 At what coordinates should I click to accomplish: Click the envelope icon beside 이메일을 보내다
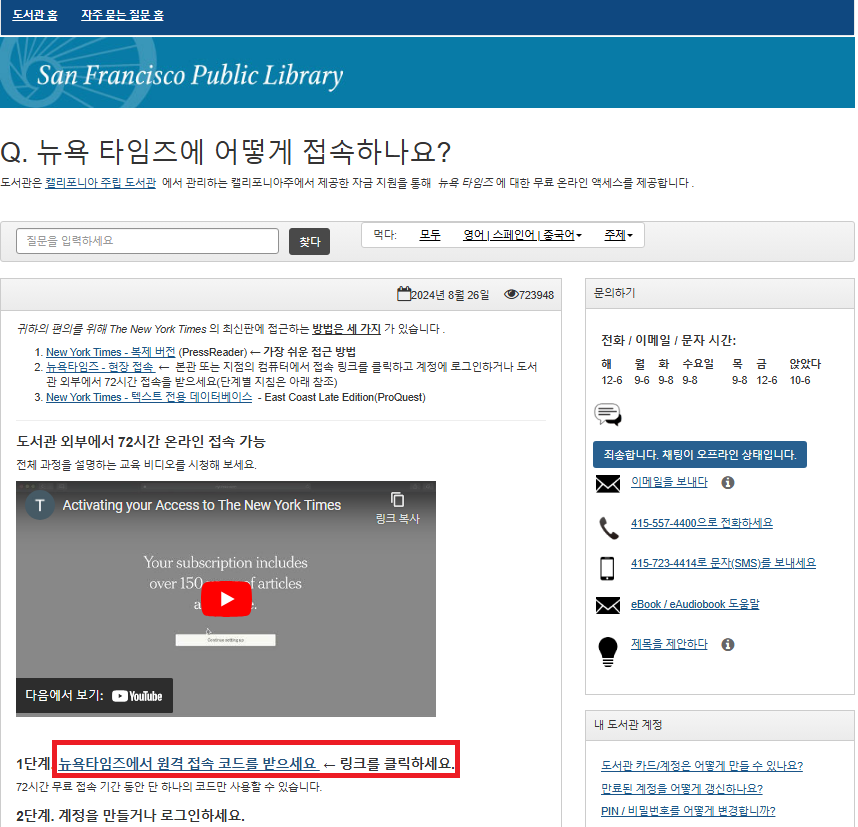pyautogui.click(x=607, y=484)
